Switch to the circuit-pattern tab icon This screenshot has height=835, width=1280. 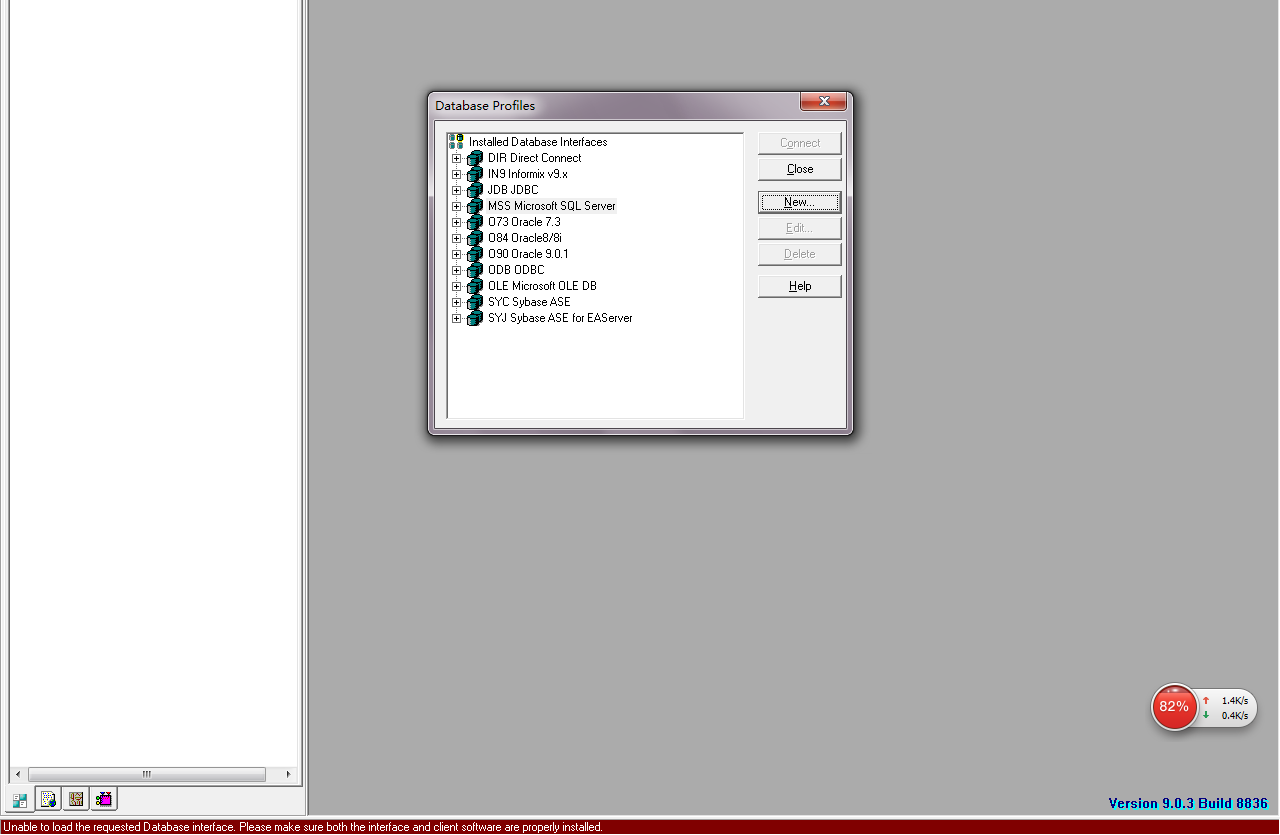coord(76,799)
